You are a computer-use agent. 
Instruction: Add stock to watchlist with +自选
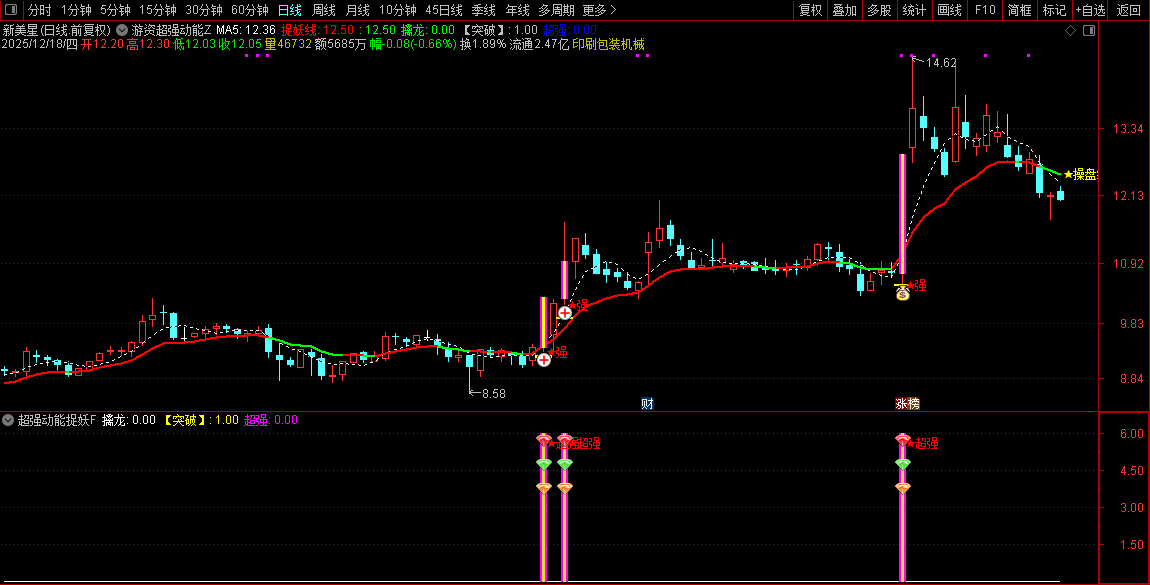pos(1091,10)
